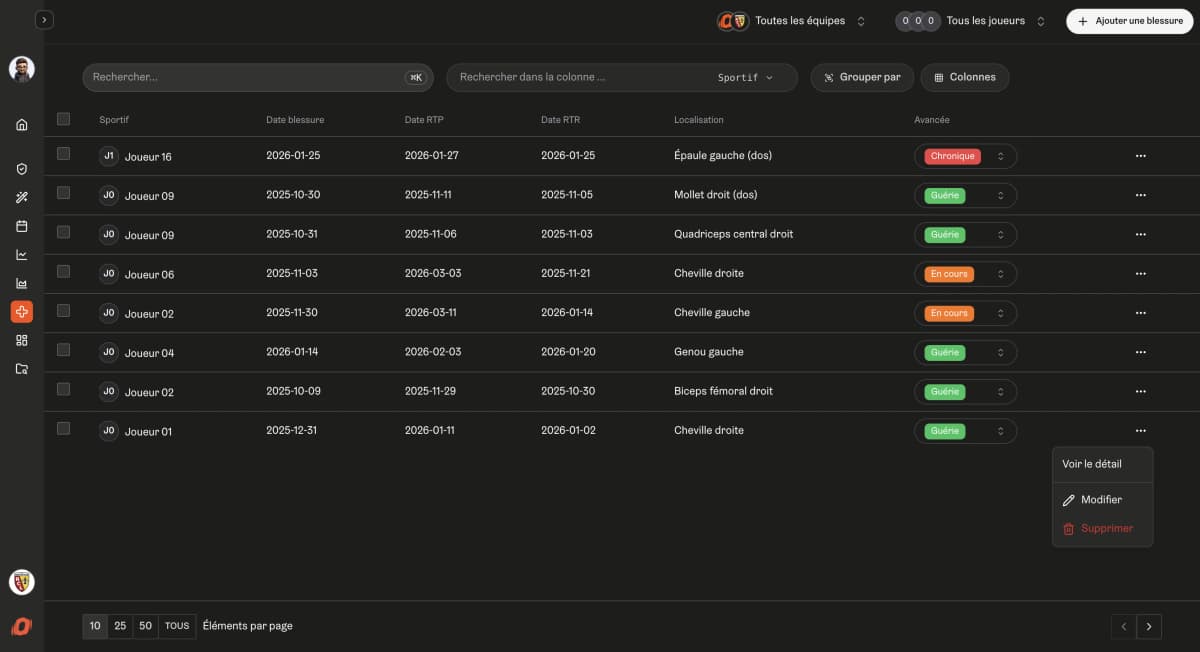Image resolution: width=1200 pixels, height=652 pixels.
Task: Click the shield icon in sidebar
Action: [x=22, y=169]
